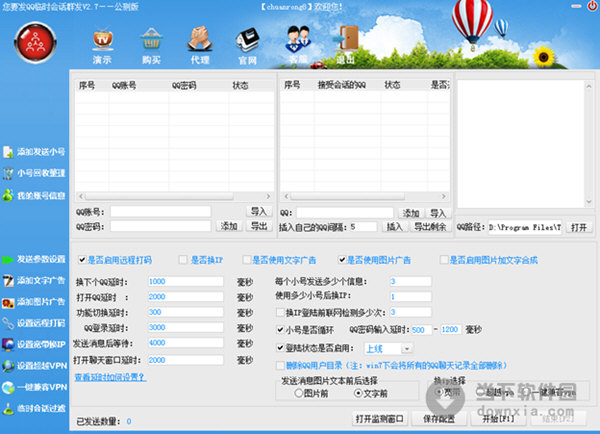The height and width of the screenshot is (434, 600).
Task: Click right scroll arrow of 接受会话的QQ list
Action: [x=443, y=196]
